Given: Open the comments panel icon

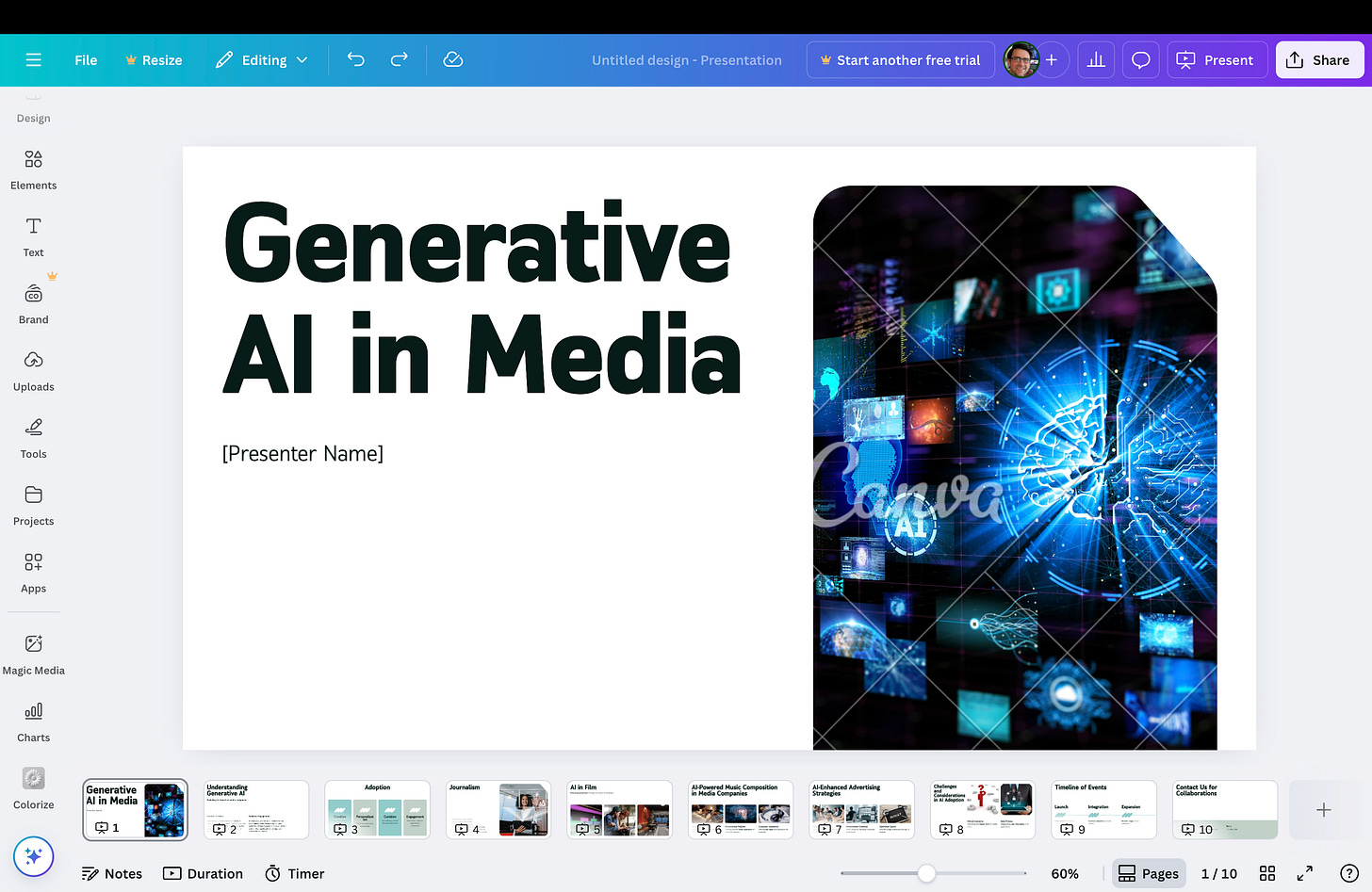Looking at the screenshot, I should [x=1140, y=59].
